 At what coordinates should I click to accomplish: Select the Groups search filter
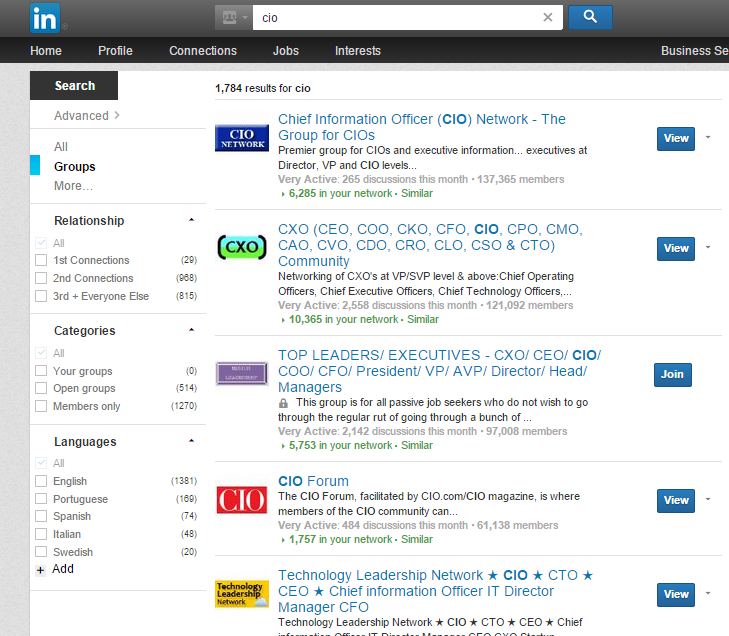74,166
